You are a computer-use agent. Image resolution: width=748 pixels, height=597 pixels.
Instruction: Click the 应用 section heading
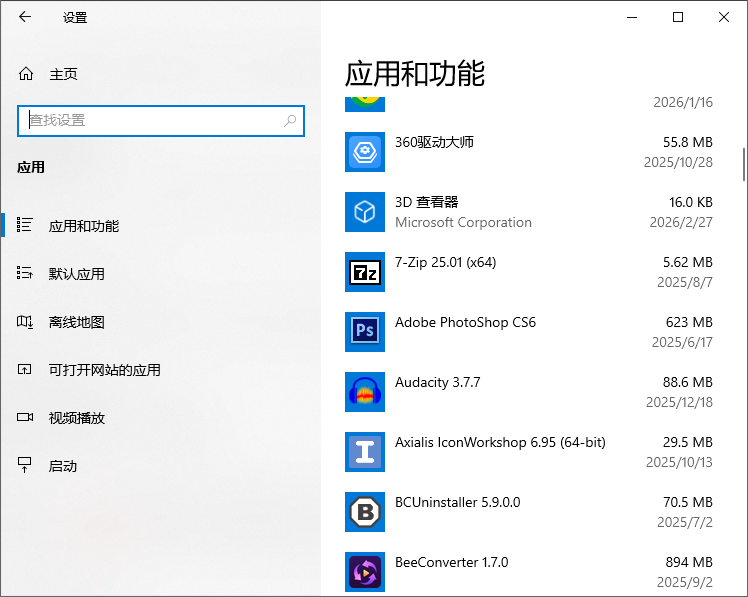tap(31, 168)
